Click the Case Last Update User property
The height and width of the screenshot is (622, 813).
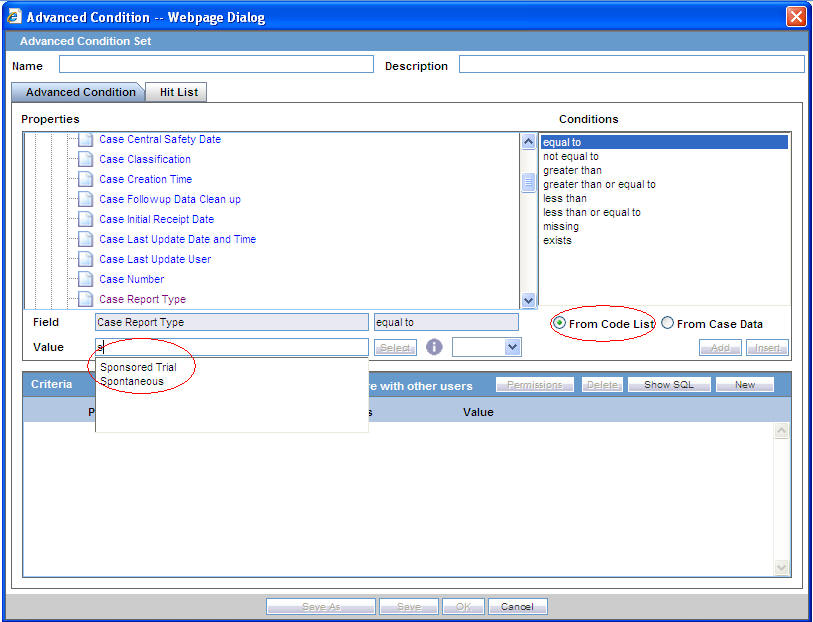tap(155, 259)
